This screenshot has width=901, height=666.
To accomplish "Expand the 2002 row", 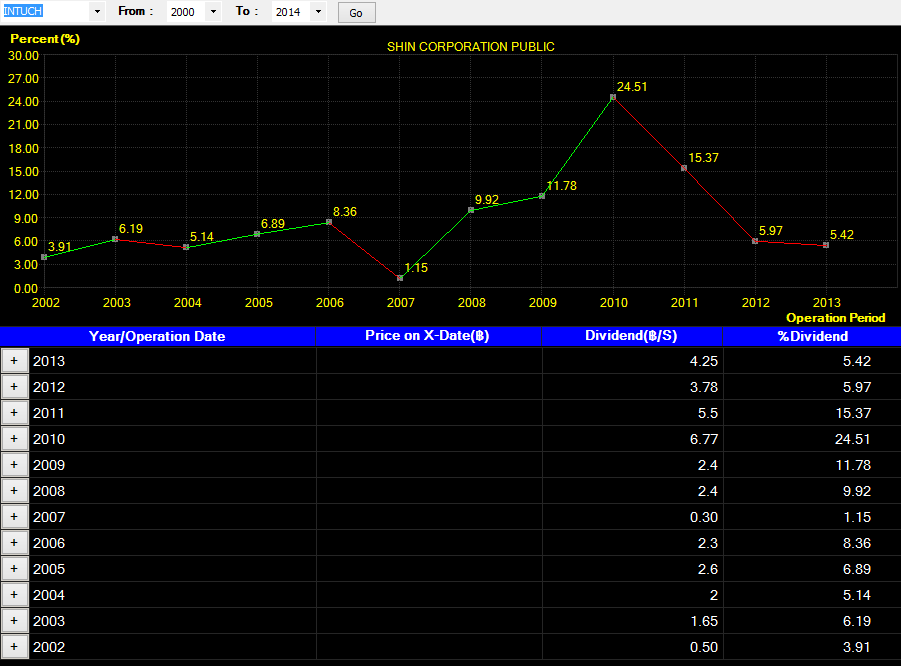I will 14,646.
